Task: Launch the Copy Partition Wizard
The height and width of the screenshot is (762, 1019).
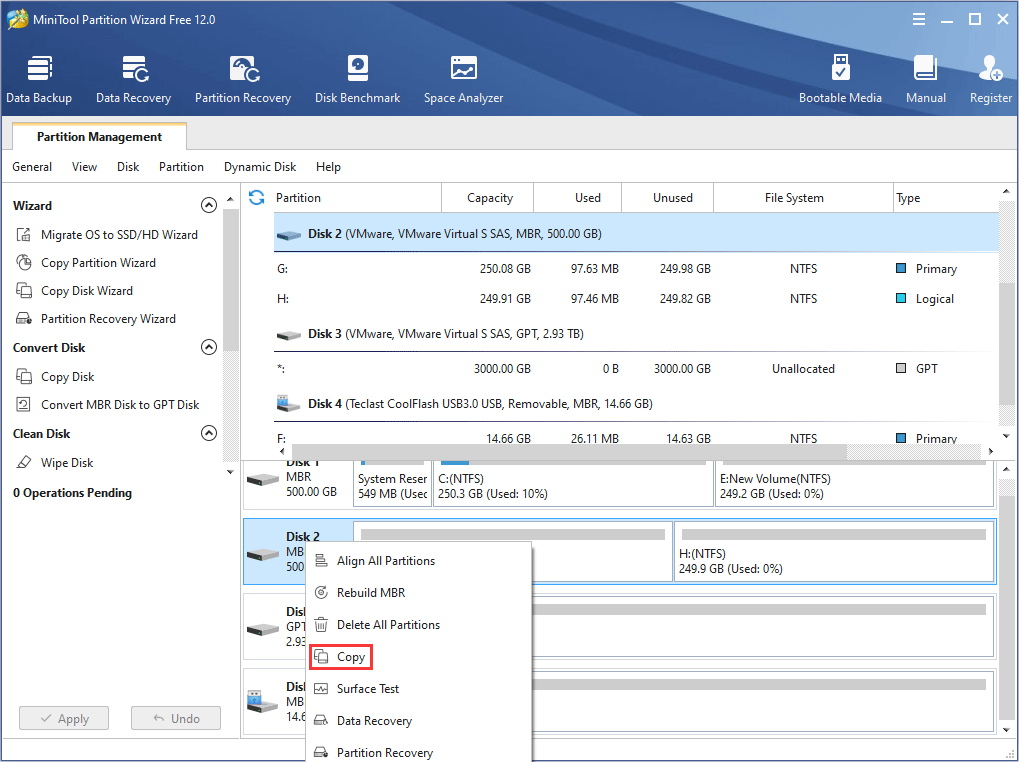Action: tap(86, 262)
